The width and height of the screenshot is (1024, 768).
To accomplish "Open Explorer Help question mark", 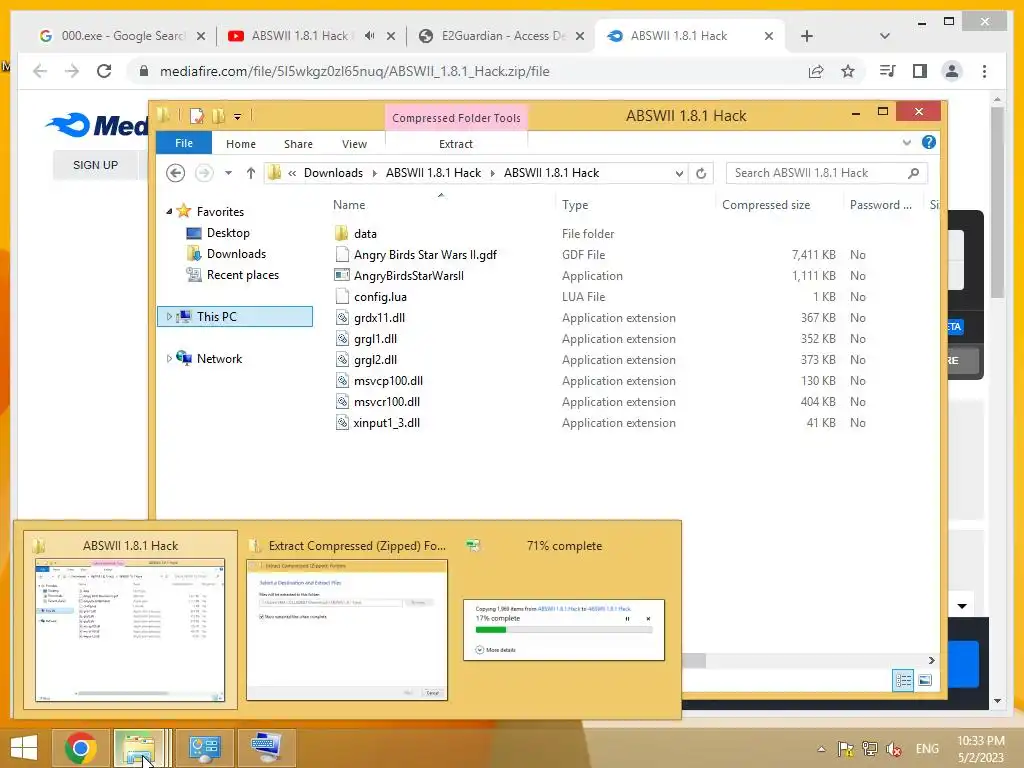I will [x=928, y=142].
